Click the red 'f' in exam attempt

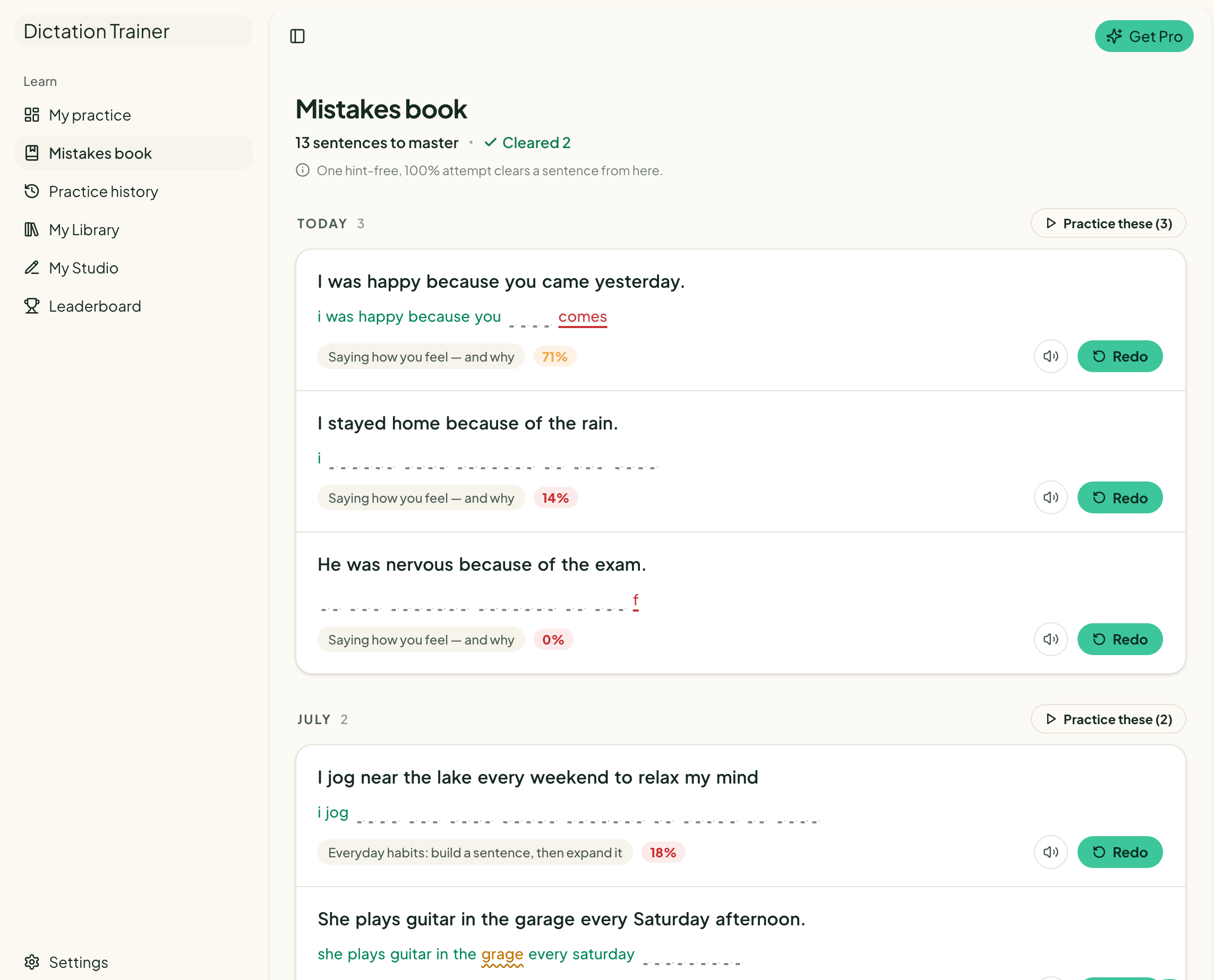(635, 600)
